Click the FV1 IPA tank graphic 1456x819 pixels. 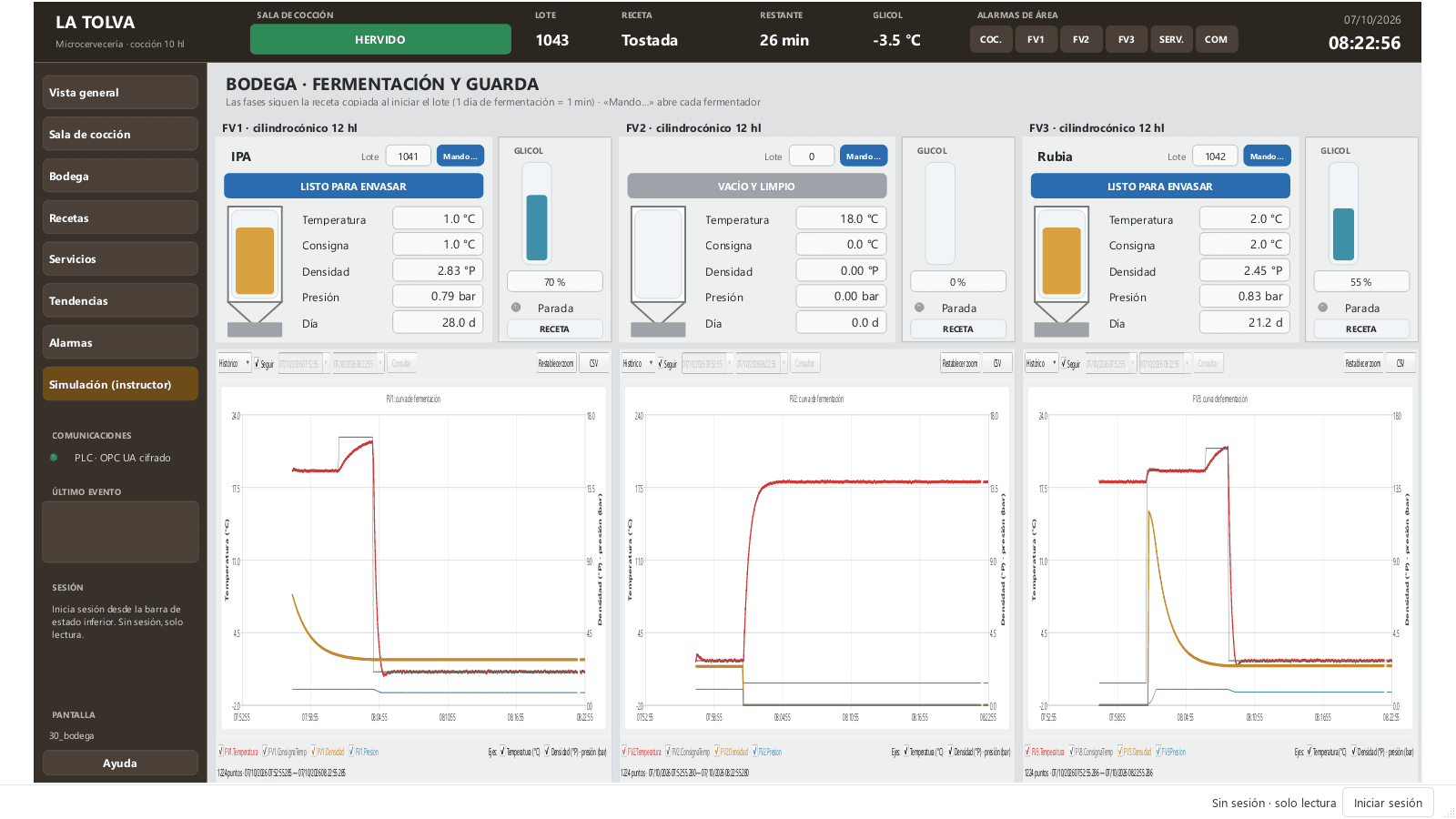(255, 271)
